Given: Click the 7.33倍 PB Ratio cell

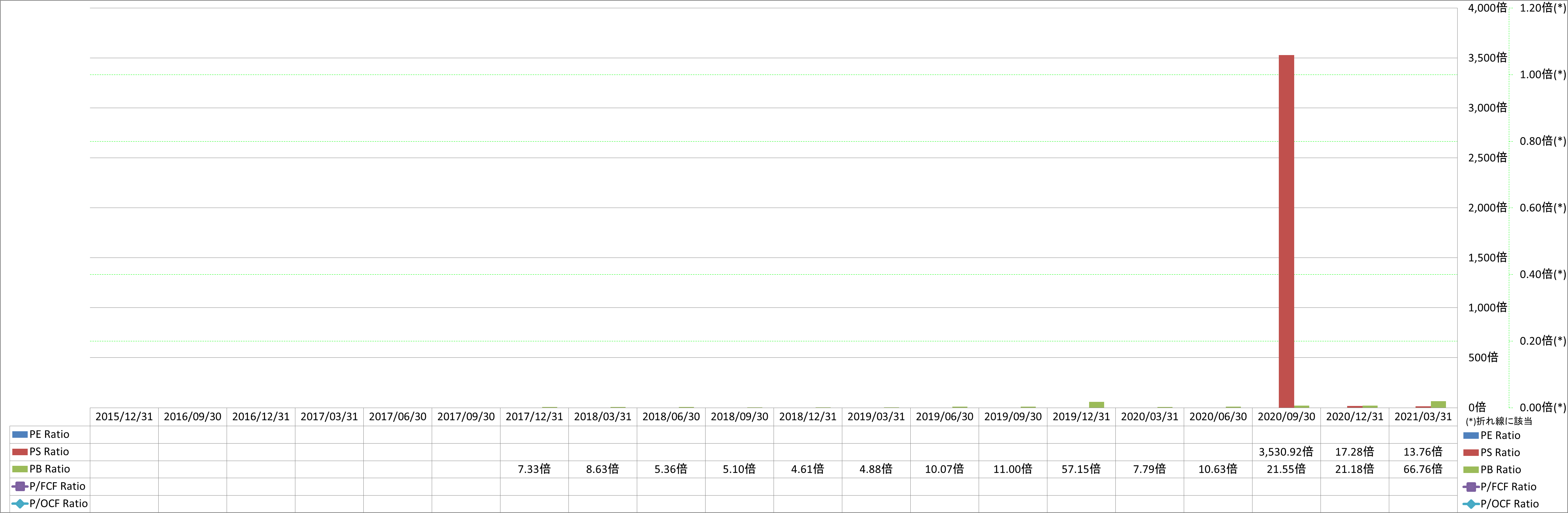Looking at the screenshot, I should coord(534,469).
